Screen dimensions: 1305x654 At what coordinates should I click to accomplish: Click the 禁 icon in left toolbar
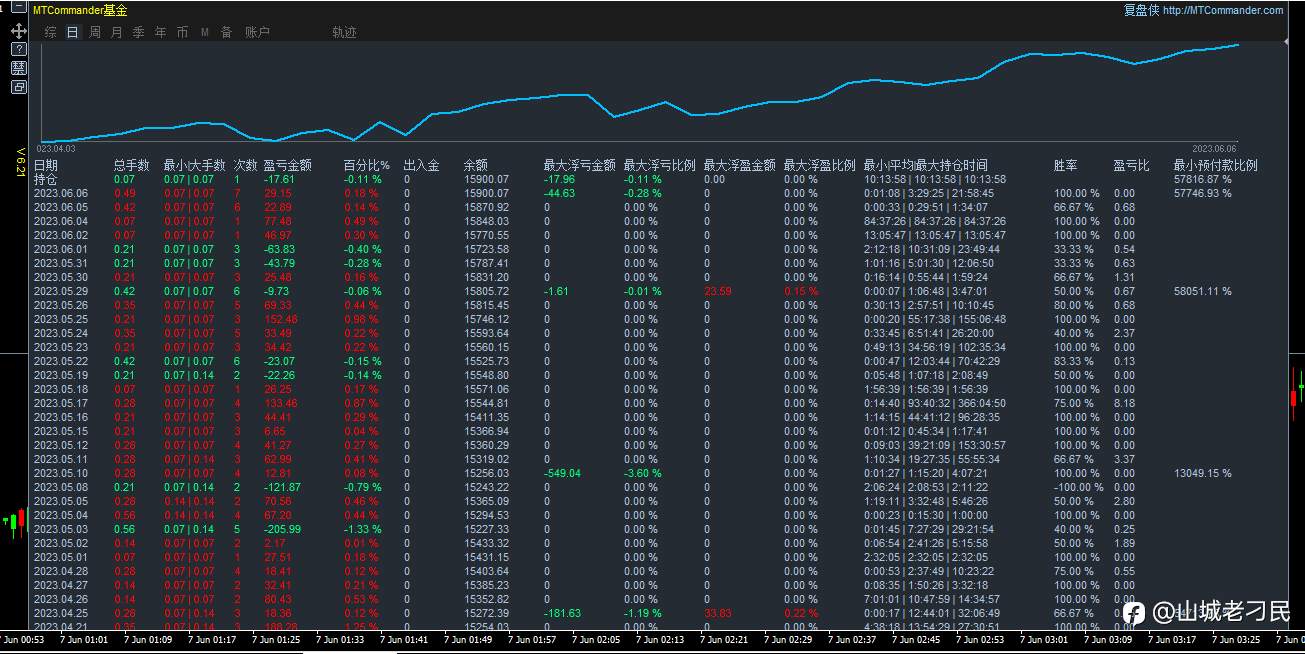[x=19, y=68]
